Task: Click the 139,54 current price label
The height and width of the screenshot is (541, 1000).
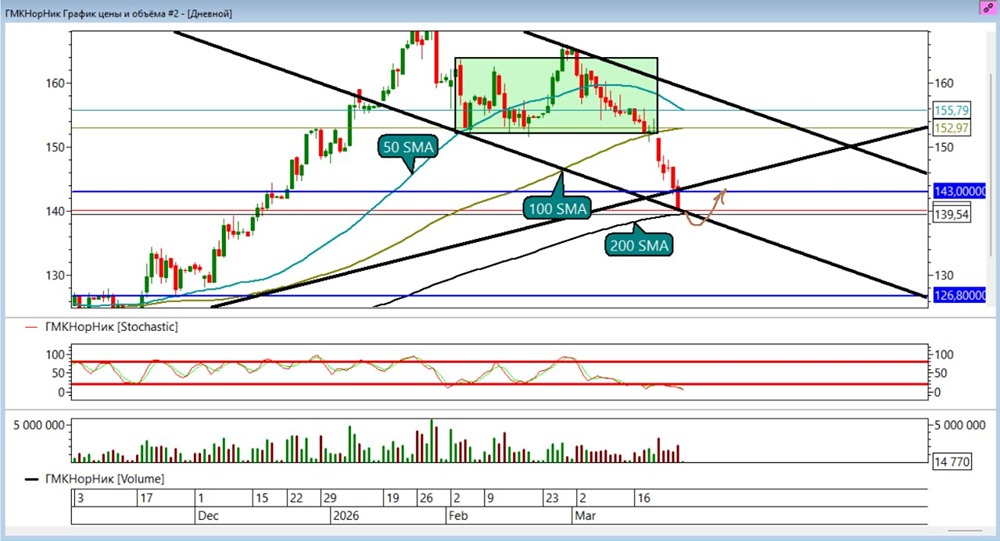Action: (952, 214)
